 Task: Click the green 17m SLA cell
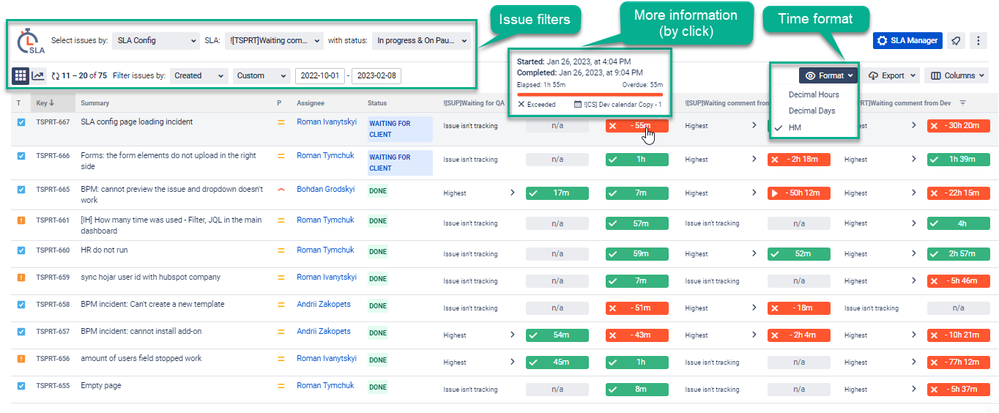click(x=557, y=192)
